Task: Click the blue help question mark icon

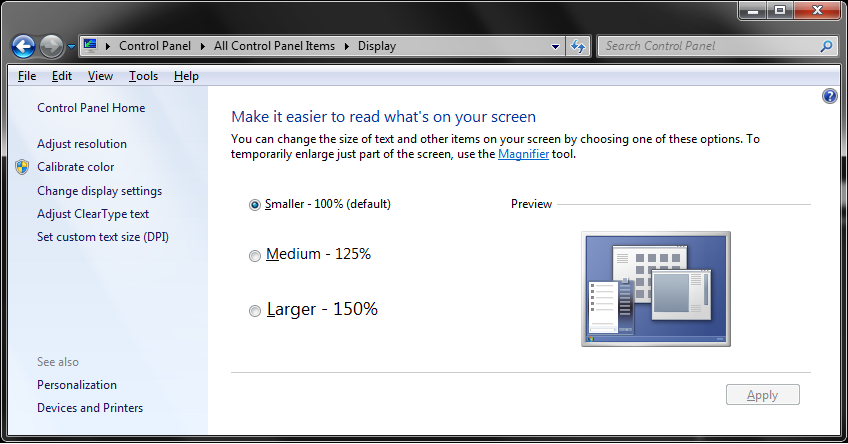Action: pos(830,96)
